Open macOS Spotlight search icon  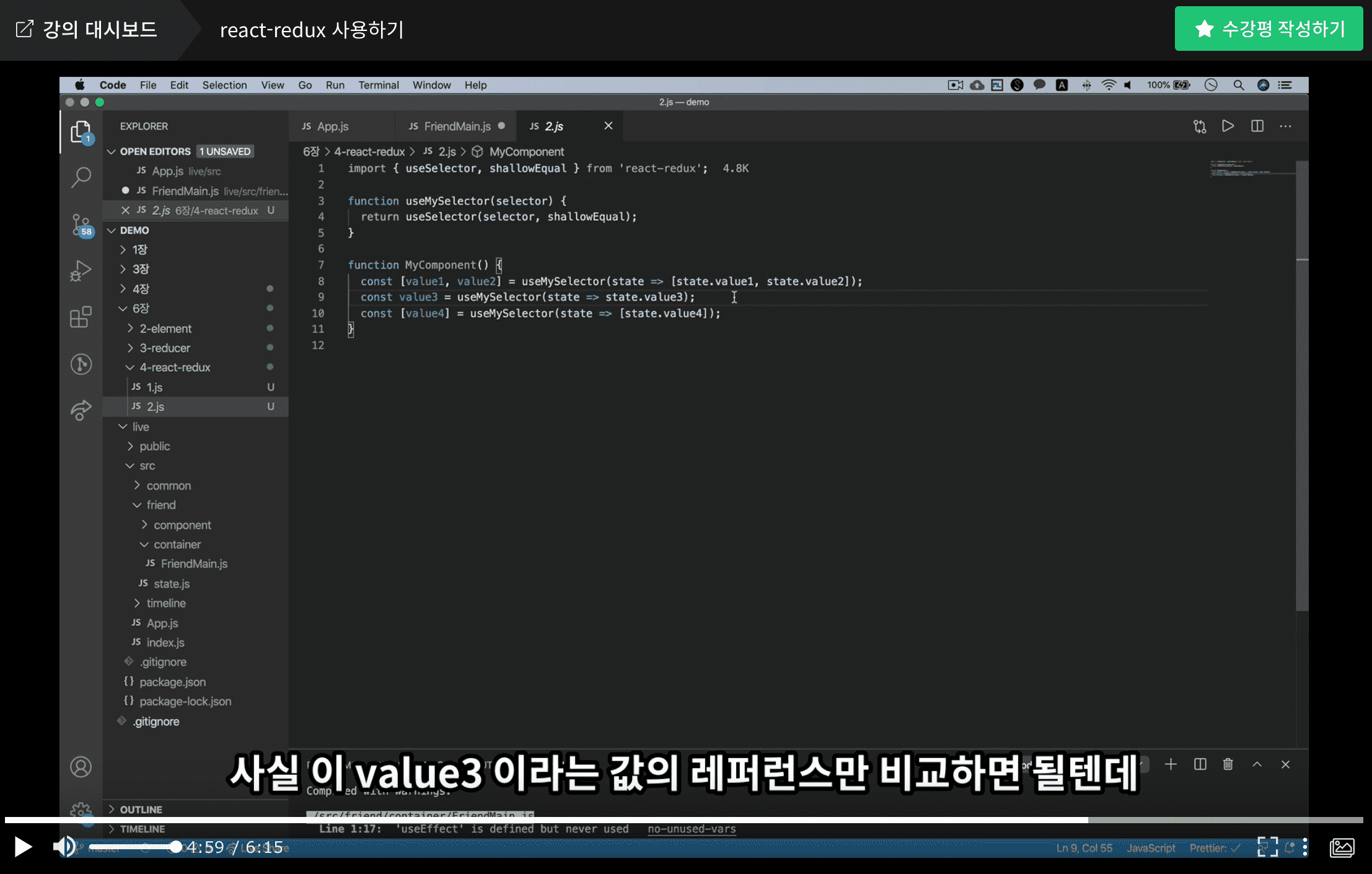[1238, 85]
